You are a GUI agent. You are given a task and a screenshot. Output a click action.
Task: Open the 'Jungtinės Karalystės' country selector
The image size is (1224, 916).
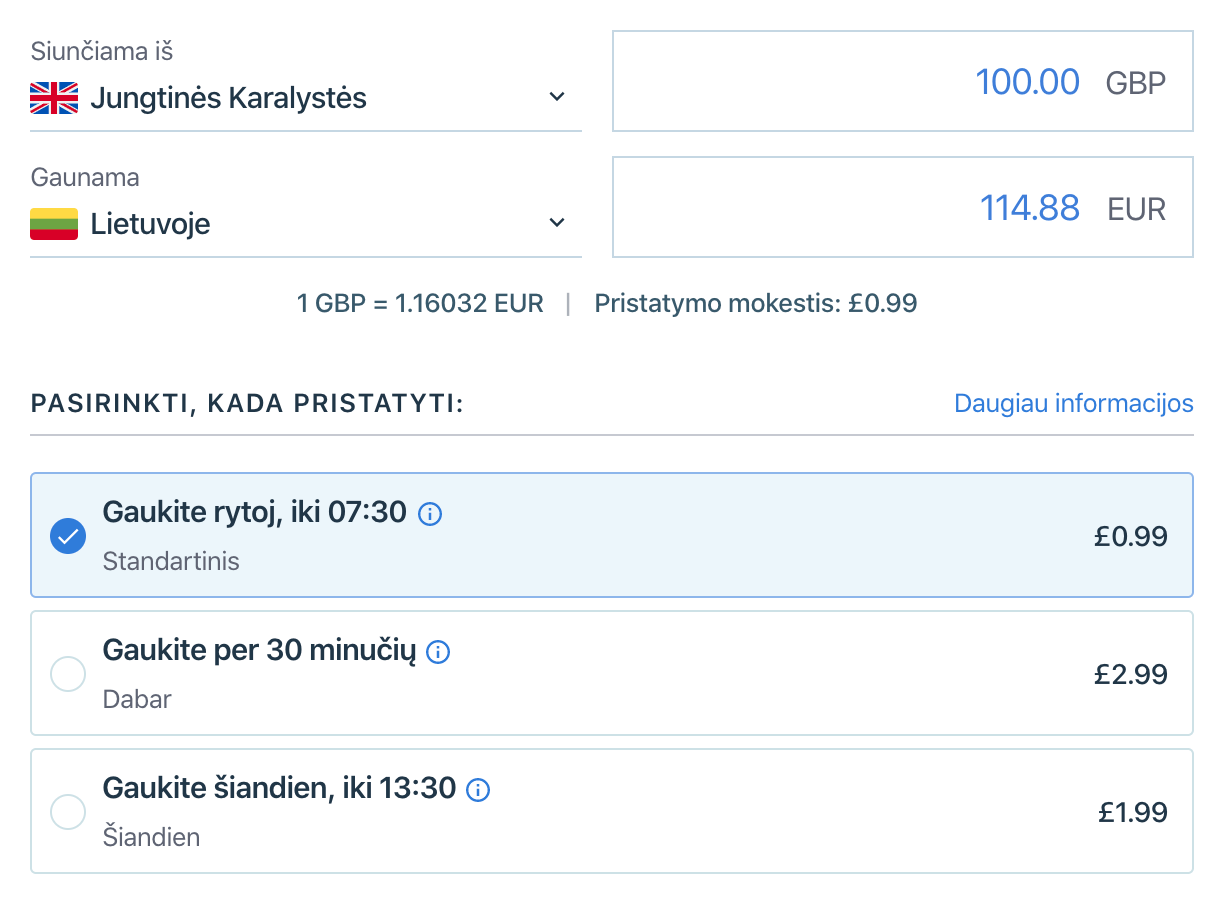point(228,98)
